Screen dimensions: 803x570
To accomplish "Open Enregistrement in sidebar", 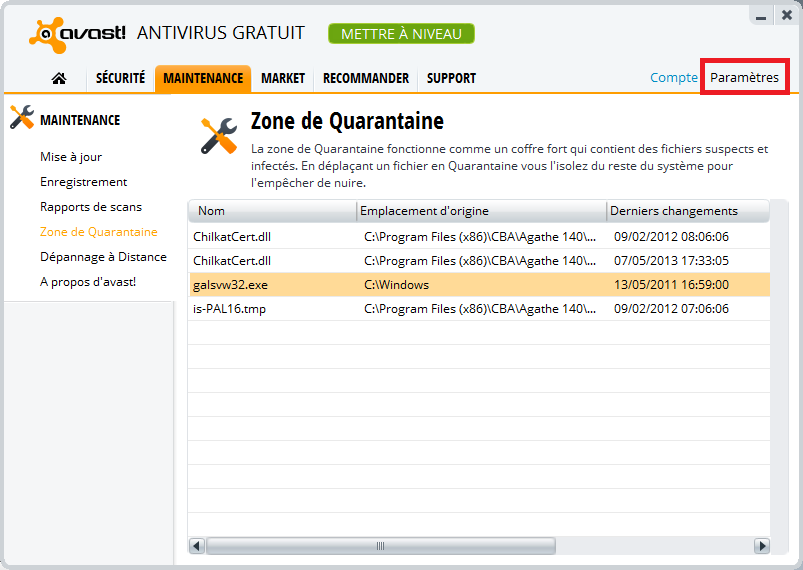I will click(x=83, y=182).
